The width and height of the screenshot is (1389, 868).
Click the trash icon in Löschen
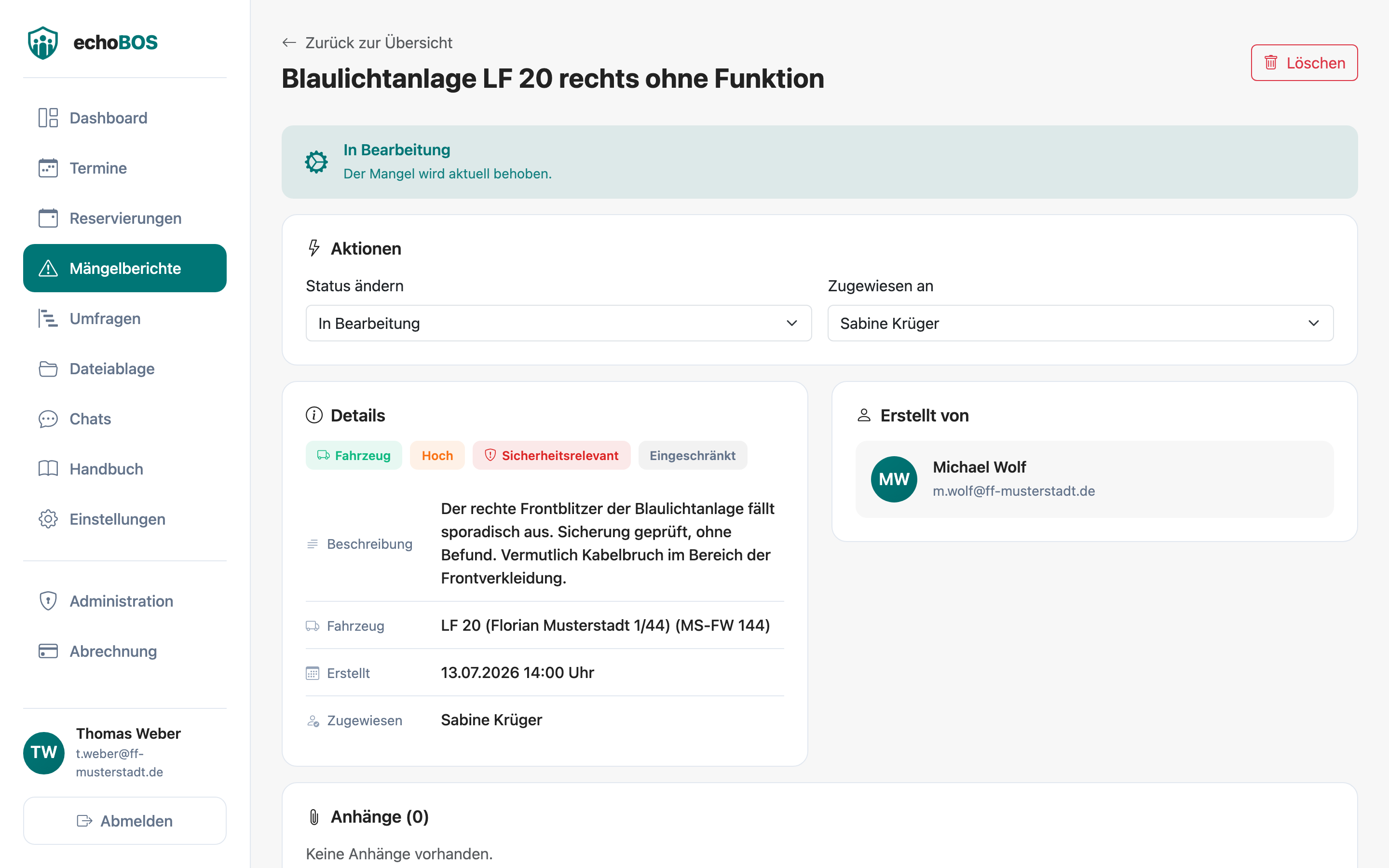point(1271,63)
